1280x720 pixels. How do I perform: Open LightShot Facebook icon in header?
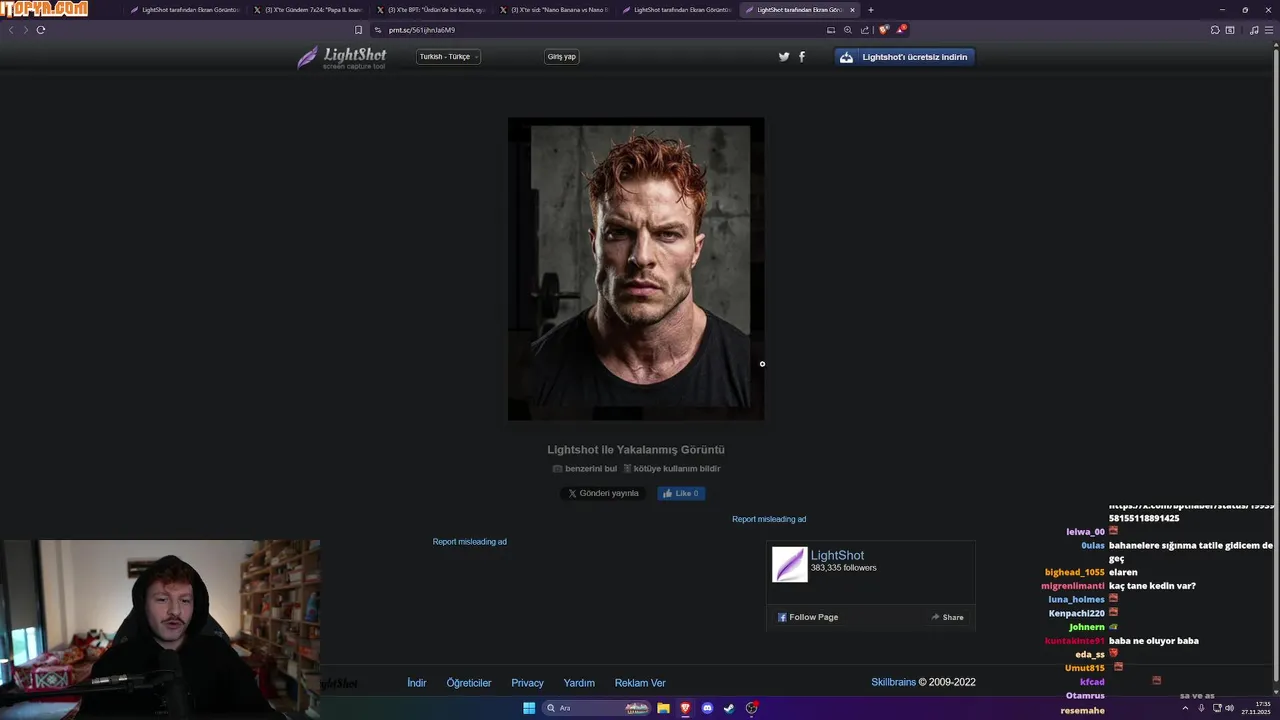coord(801,57)
